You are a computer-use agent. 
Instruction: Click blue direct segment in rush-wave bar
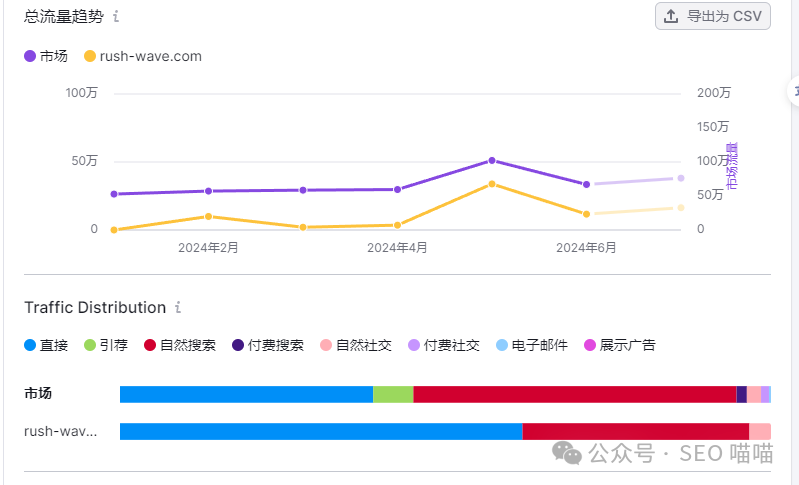pyautogui.click(x=320, y=431)
